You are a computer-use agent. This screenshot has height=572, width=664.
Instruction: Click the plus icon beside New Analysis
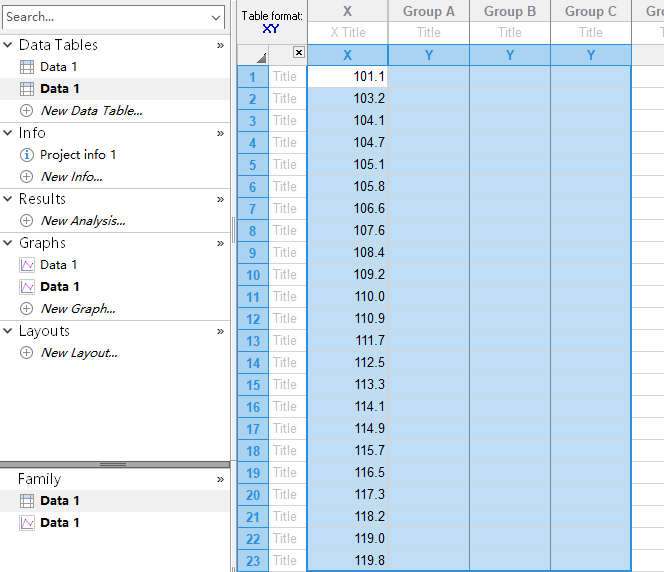(x=26, y=221)
